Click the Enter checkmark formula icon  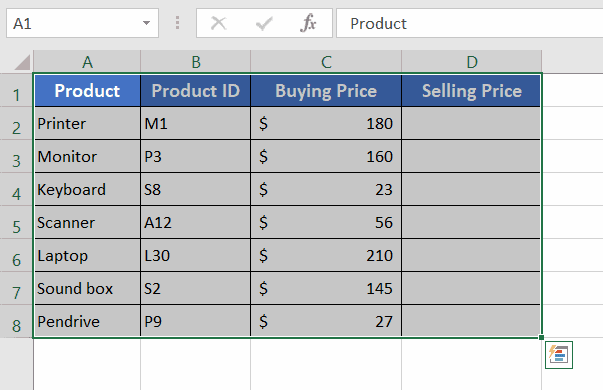264,24
